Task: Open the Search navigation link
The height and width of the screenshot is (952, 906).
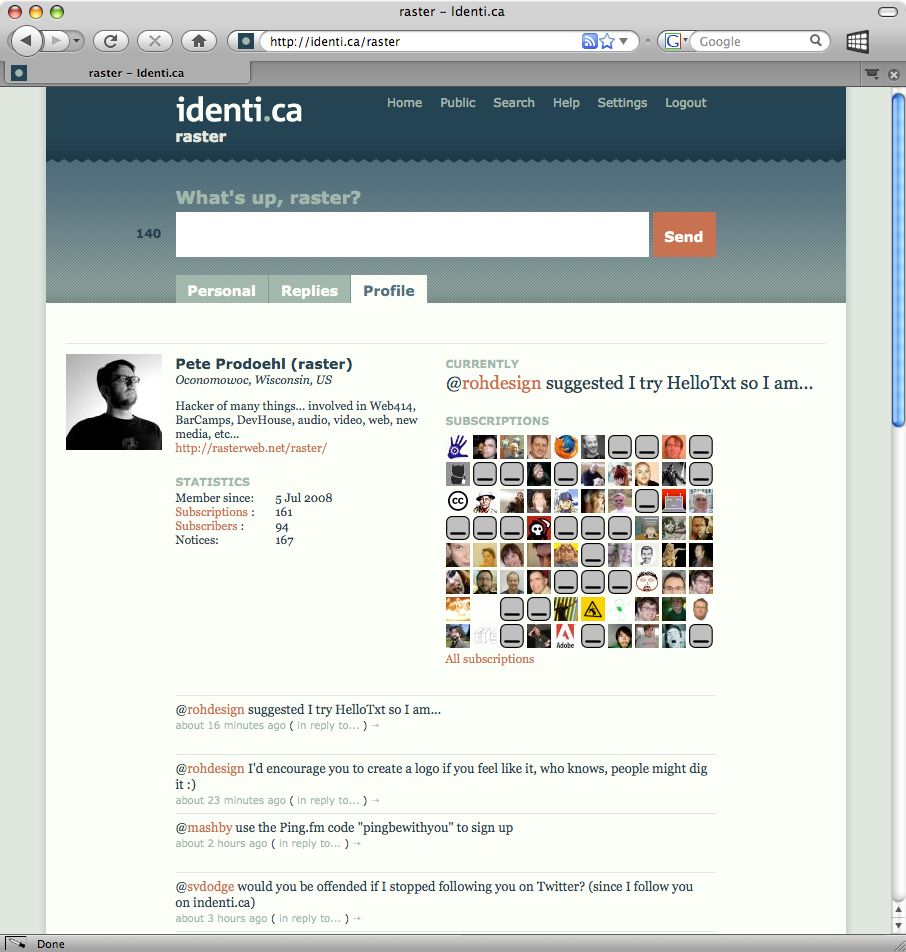Action: [514, 103]
